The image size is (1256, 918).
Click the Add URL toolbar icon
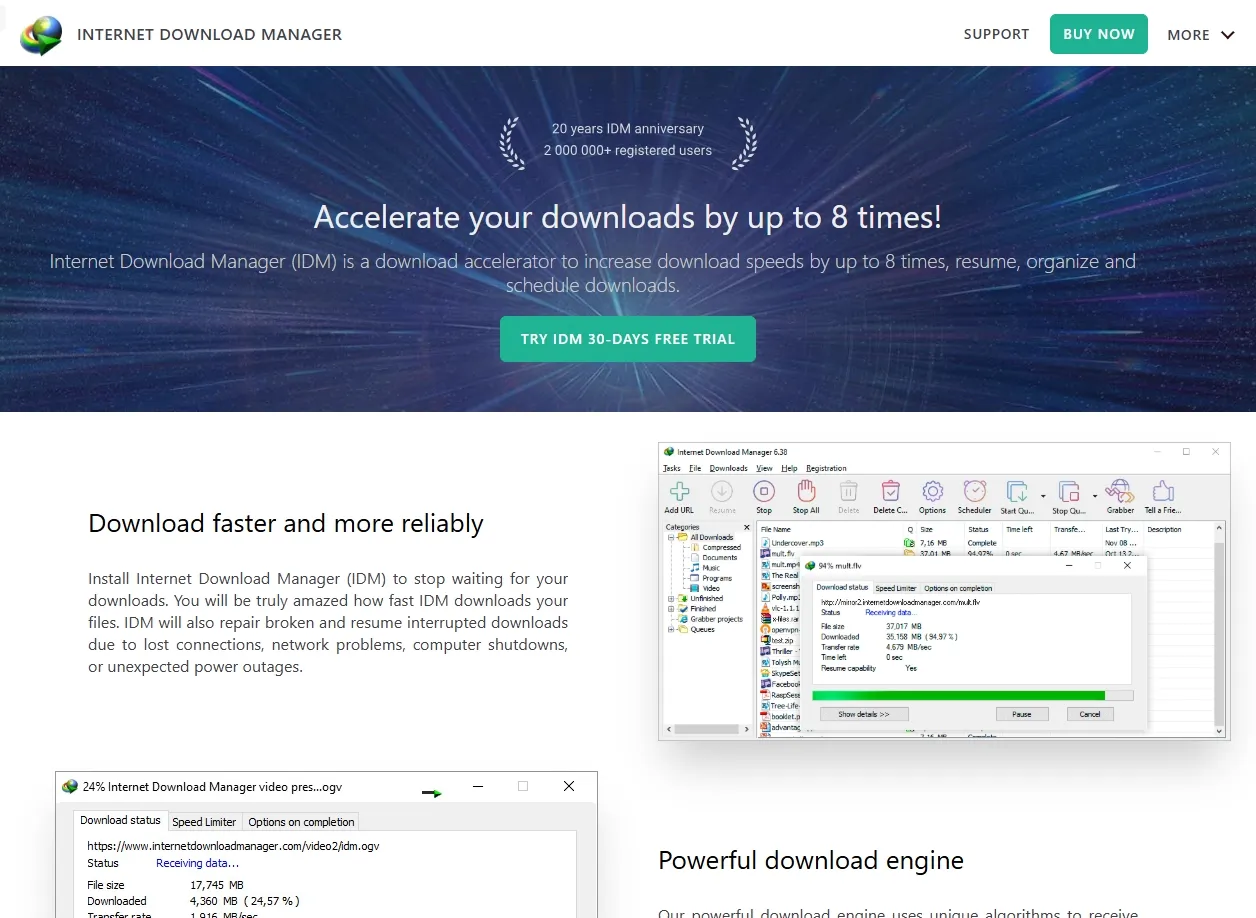680,491
